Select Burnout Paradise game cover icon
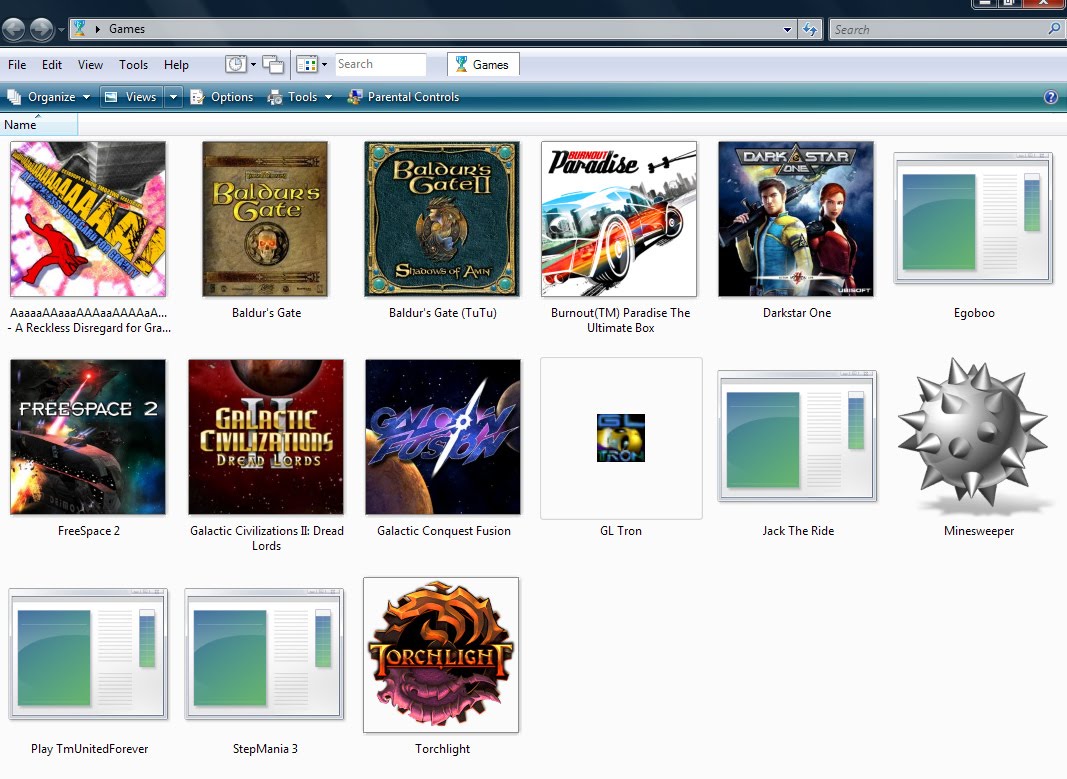 pos(619,219)
